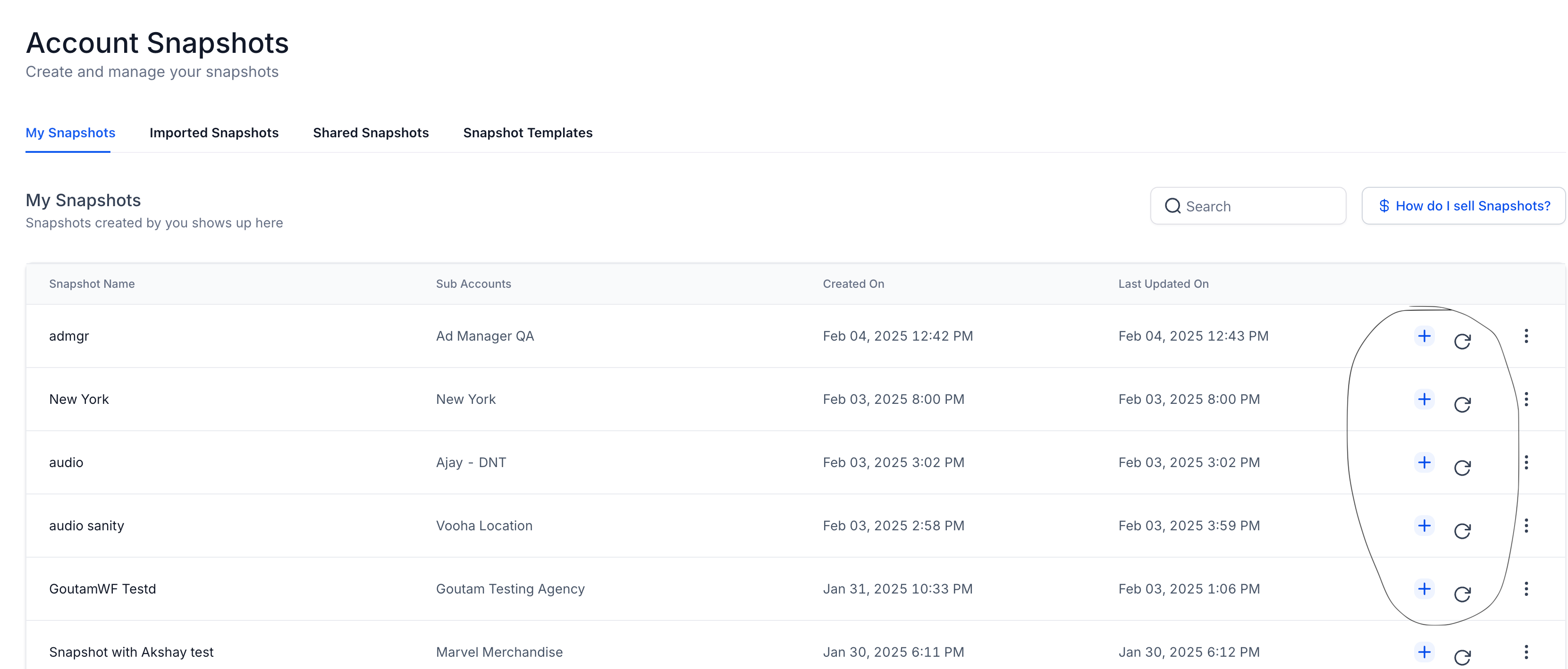The image size is (1568, 669).
Task: Refresh Snapshot with Akshay test row
Action: coord(1462,658)
